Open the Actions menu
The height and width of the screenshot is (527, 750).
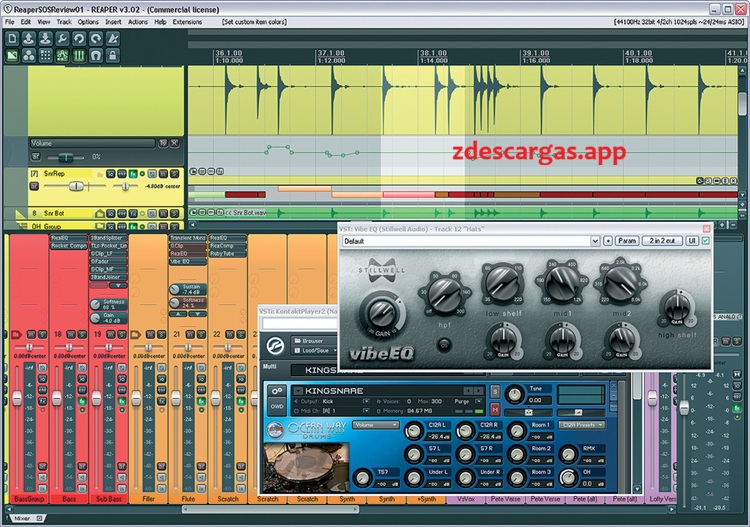pos(138,22)
